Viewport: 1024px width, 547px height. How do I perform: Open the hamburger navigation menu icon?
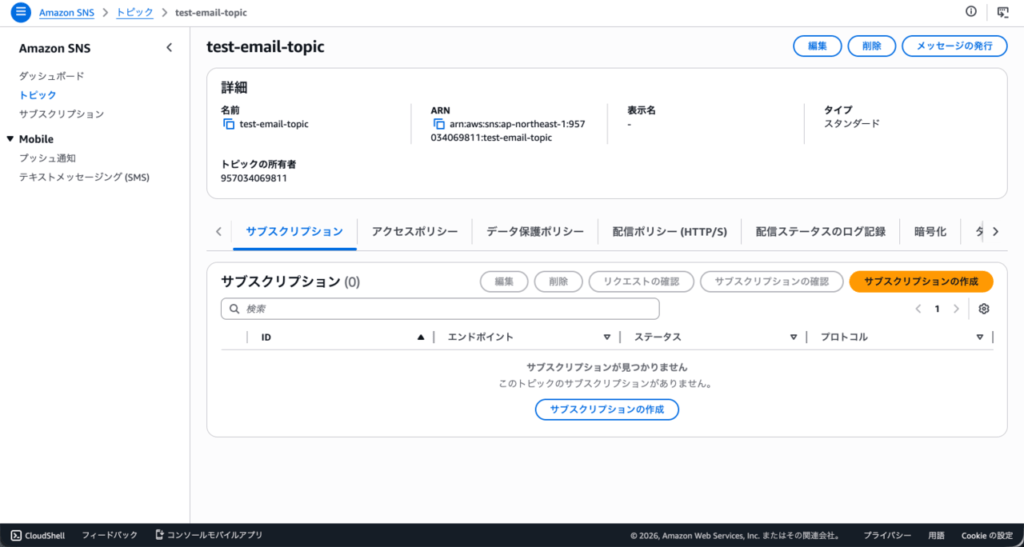point(20,12)
